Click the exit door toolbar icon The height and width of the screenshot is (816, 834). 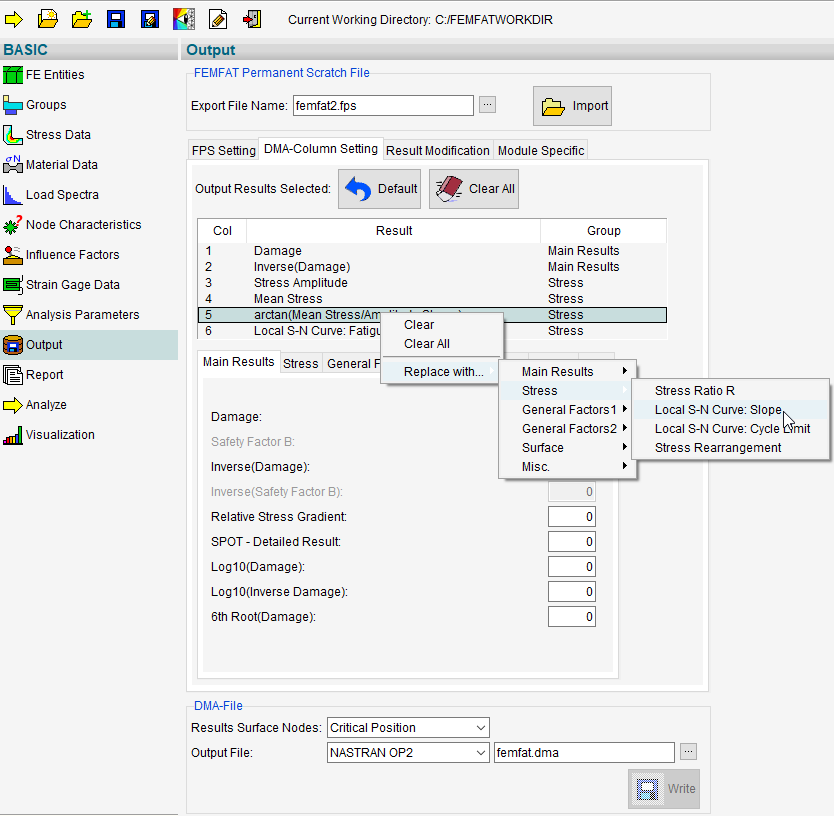252,20
